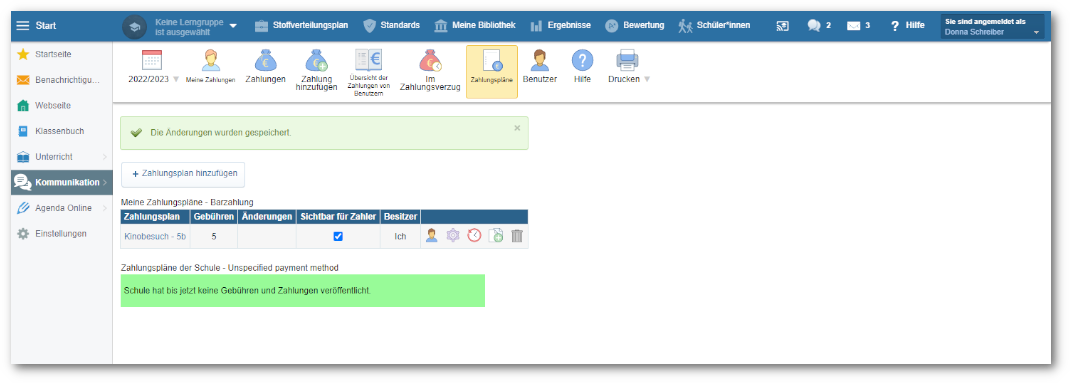Open Meine Bibliothek in top menu
Screen dimensions: 1070x383
(x=474, y=25)
